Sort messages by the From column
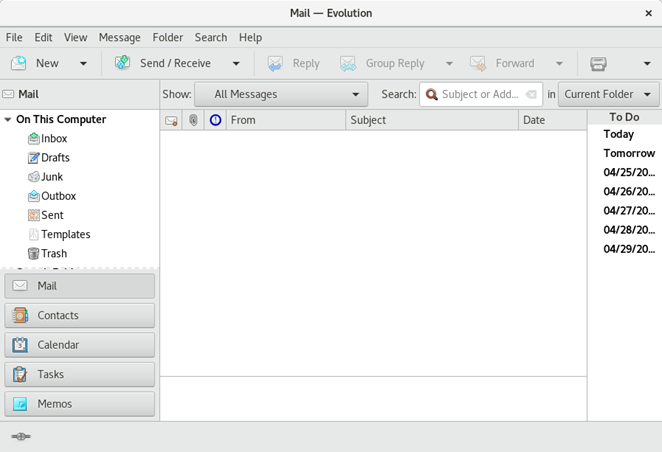Viewport: 662px width, 452px height. click(x=286, y=120)
